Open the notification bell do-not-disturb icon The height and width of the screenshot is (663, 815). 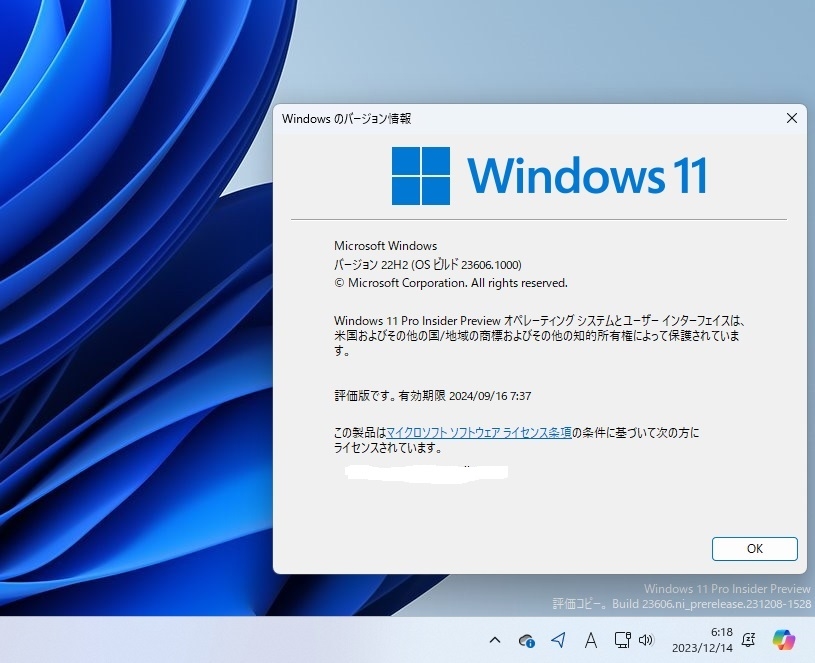point(748,640)
